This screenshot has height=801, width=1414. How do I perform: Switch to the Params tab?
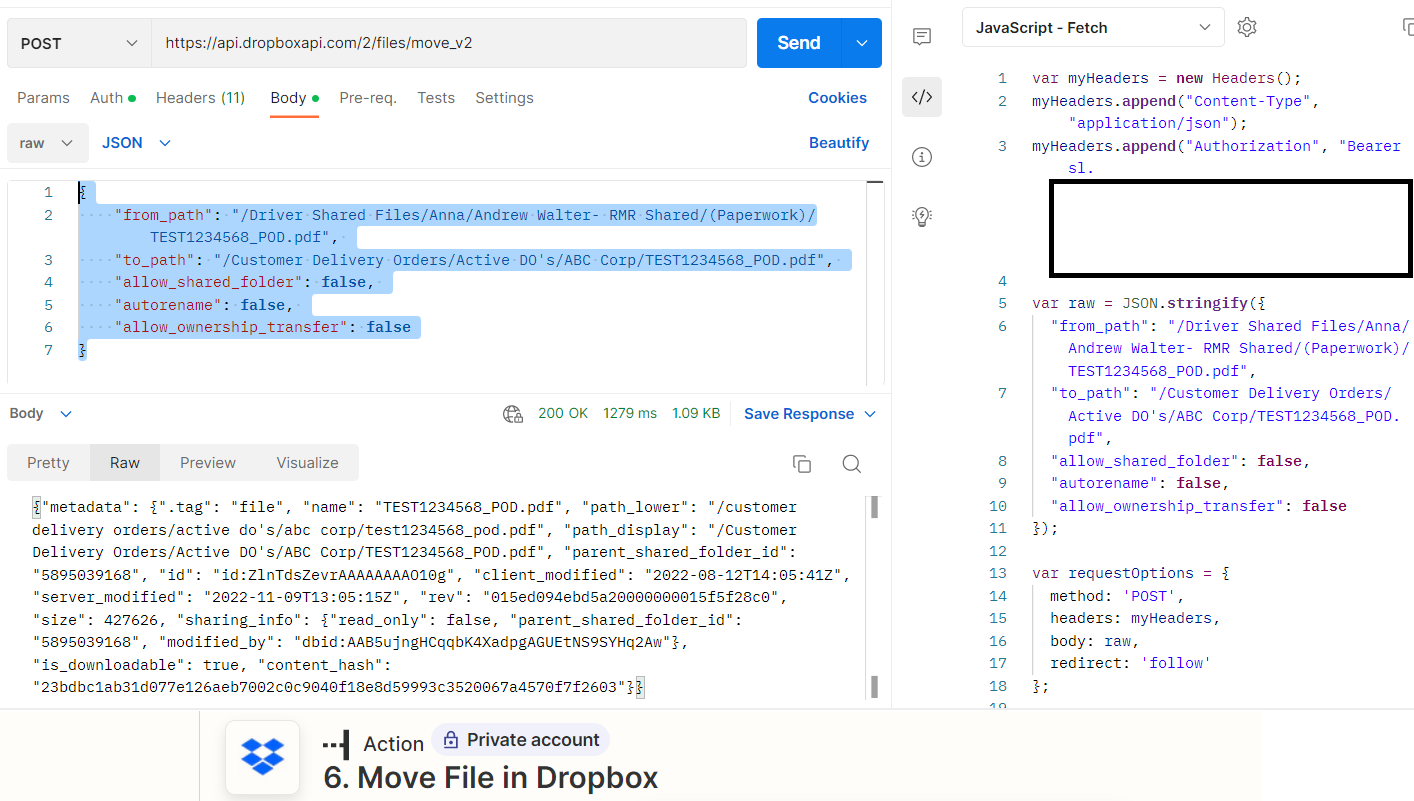pos(43,98)
